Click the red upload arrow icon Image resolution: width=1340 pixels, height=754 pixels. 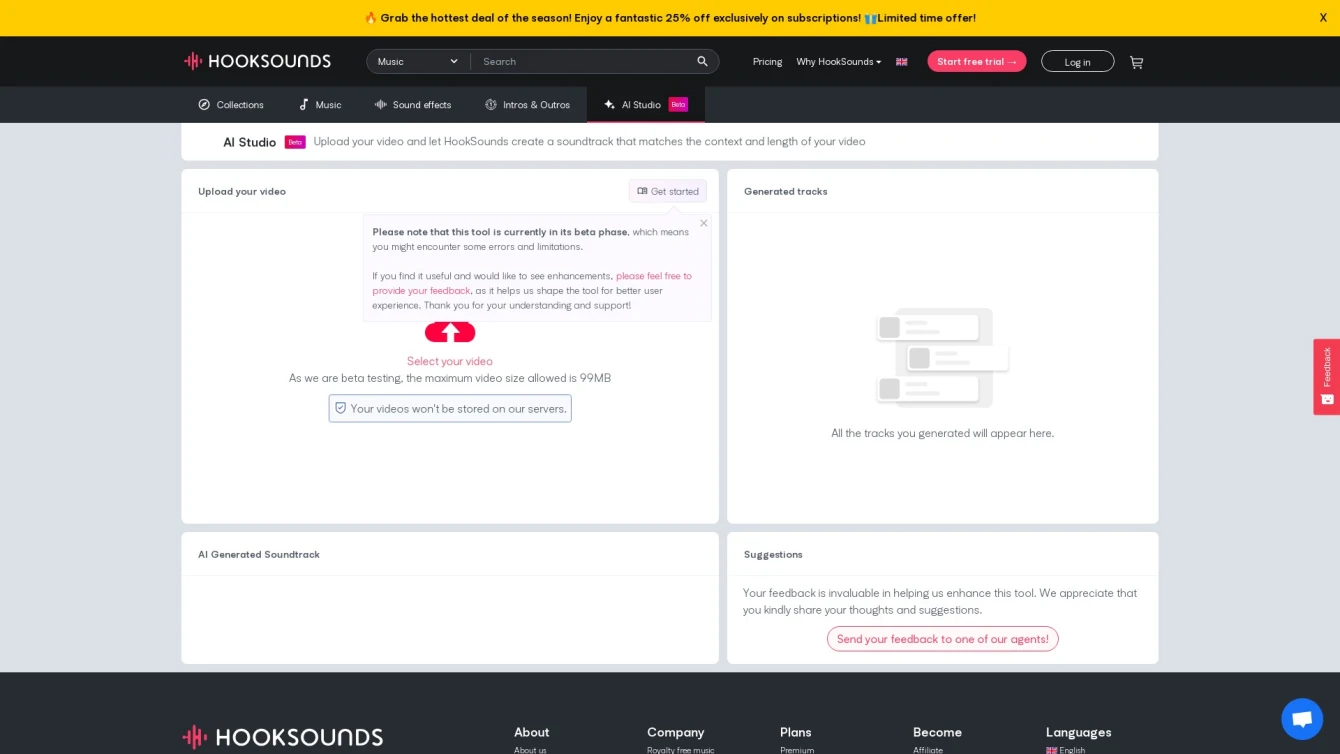[450, 332]
